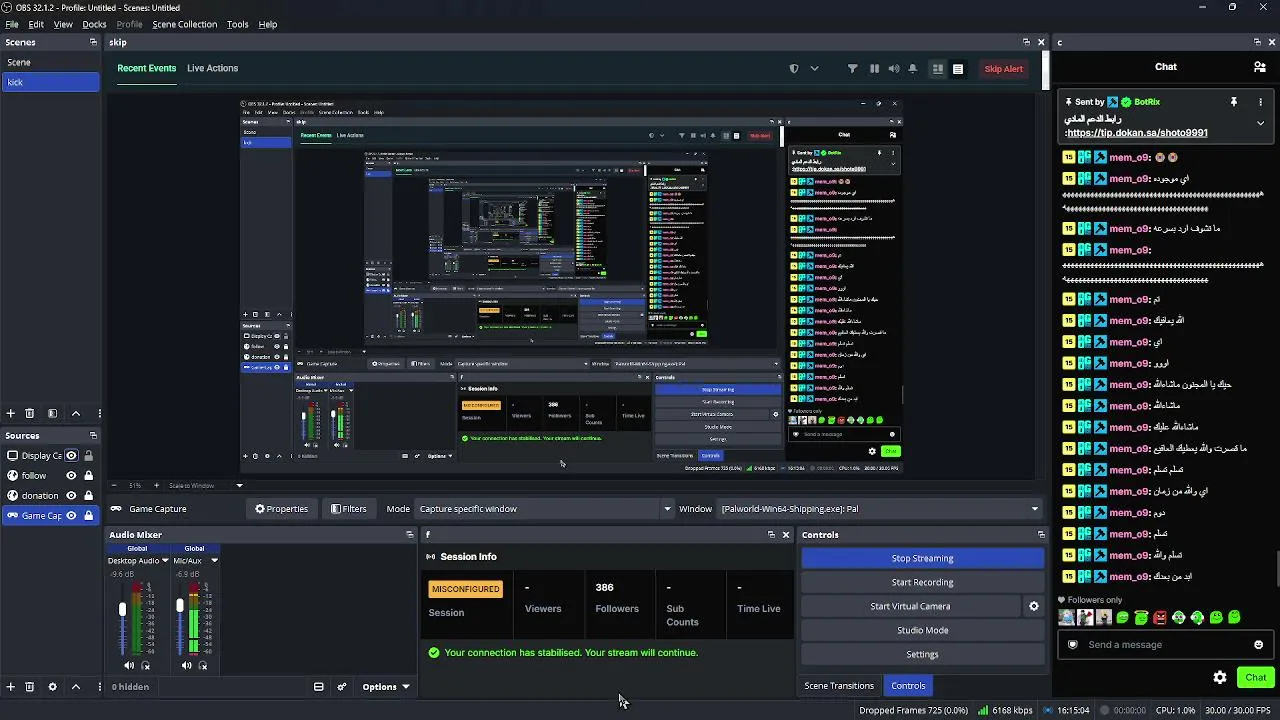The width and height of the screenshot is (1280, 720).
Task: Open chat settings gear icon
Action: (1220, 677)
